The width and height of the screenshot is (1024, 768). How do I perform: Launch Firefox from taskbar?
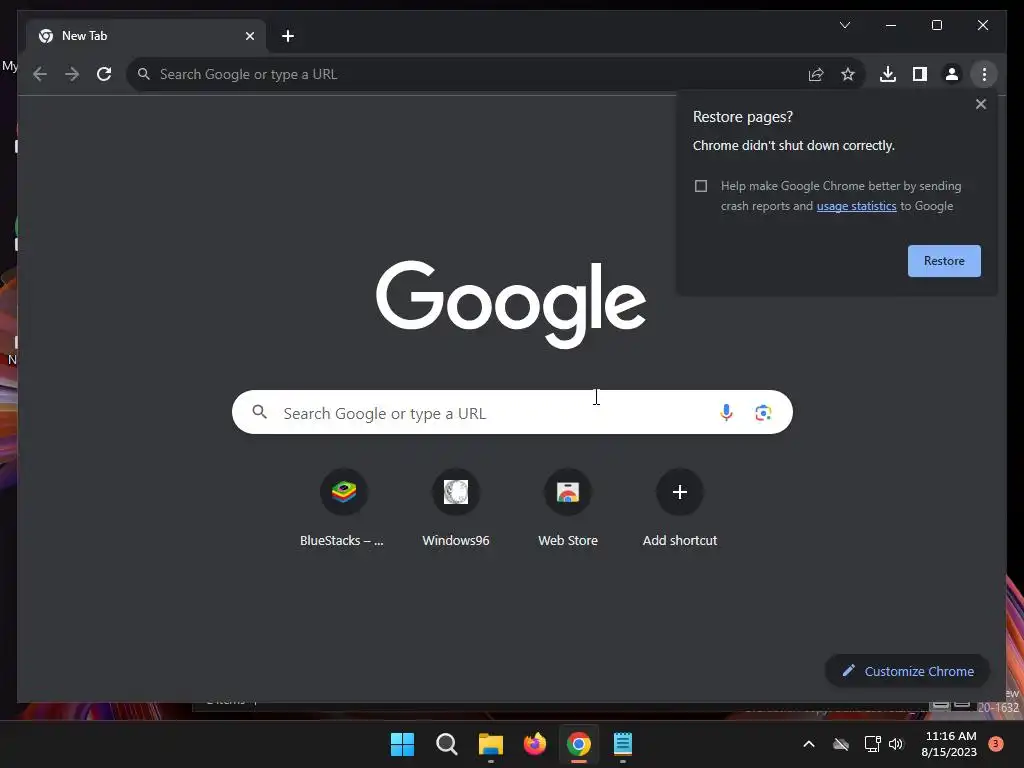pyautogui.click(x=535, y=744)
